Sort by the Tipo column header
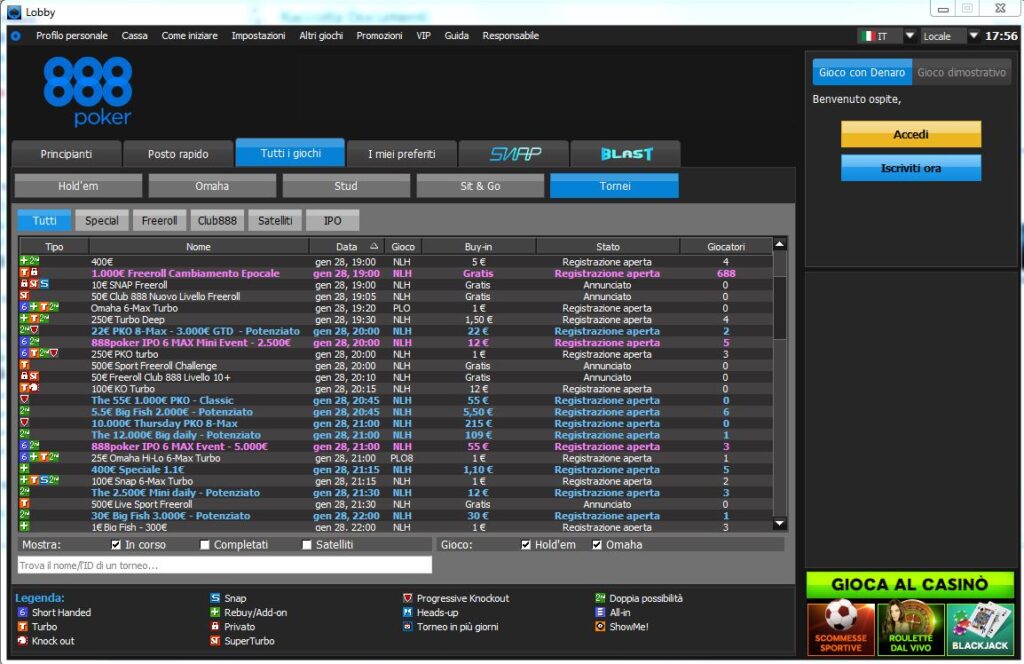The image size is (1024, 664). coord(54,247)
